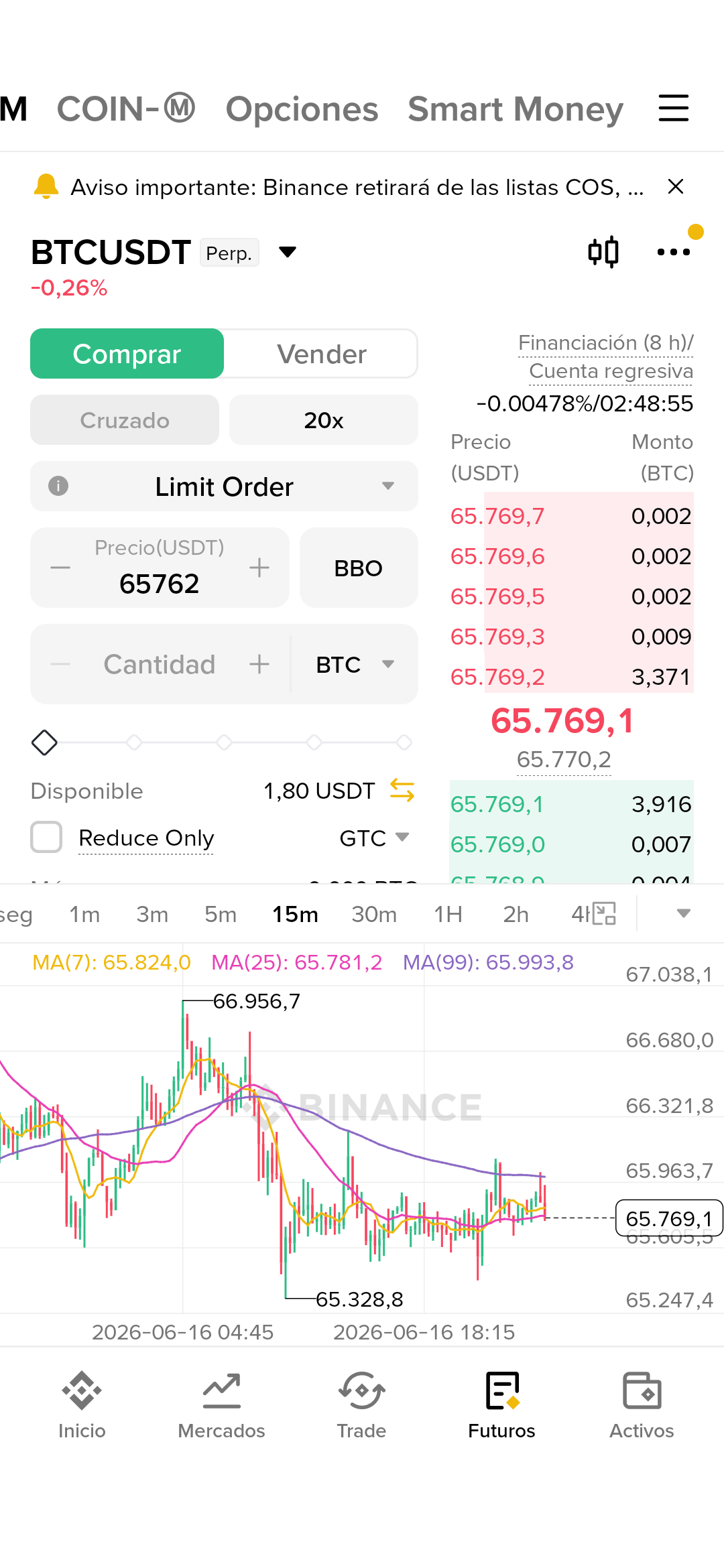Image resolution: width=724 pixels, height=1568 pixels.
Task: Tap the Financiación countdown label
Action: (x=606, y=356)
